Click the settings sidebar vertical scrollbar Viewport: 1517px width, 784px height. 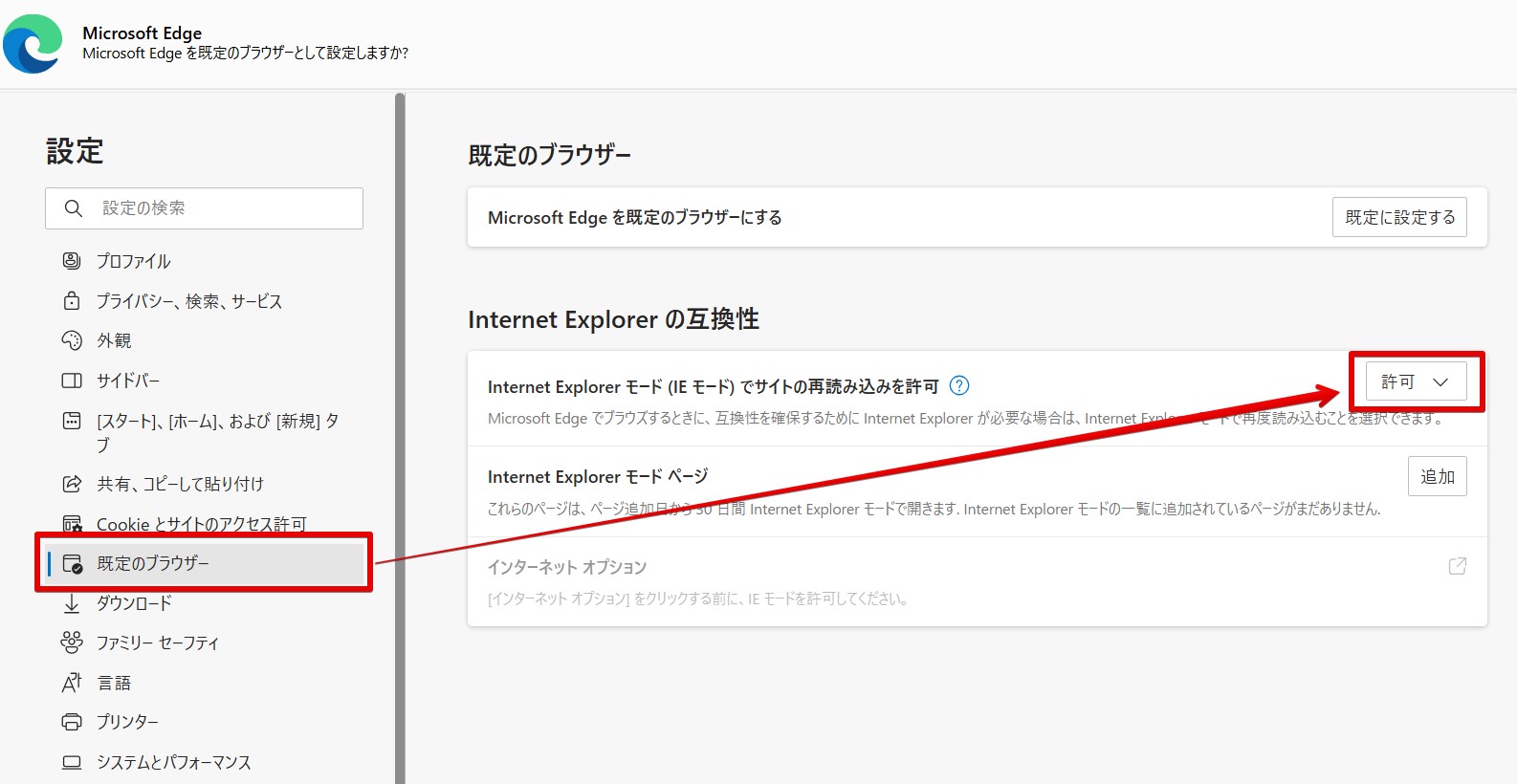pos(400,438)
